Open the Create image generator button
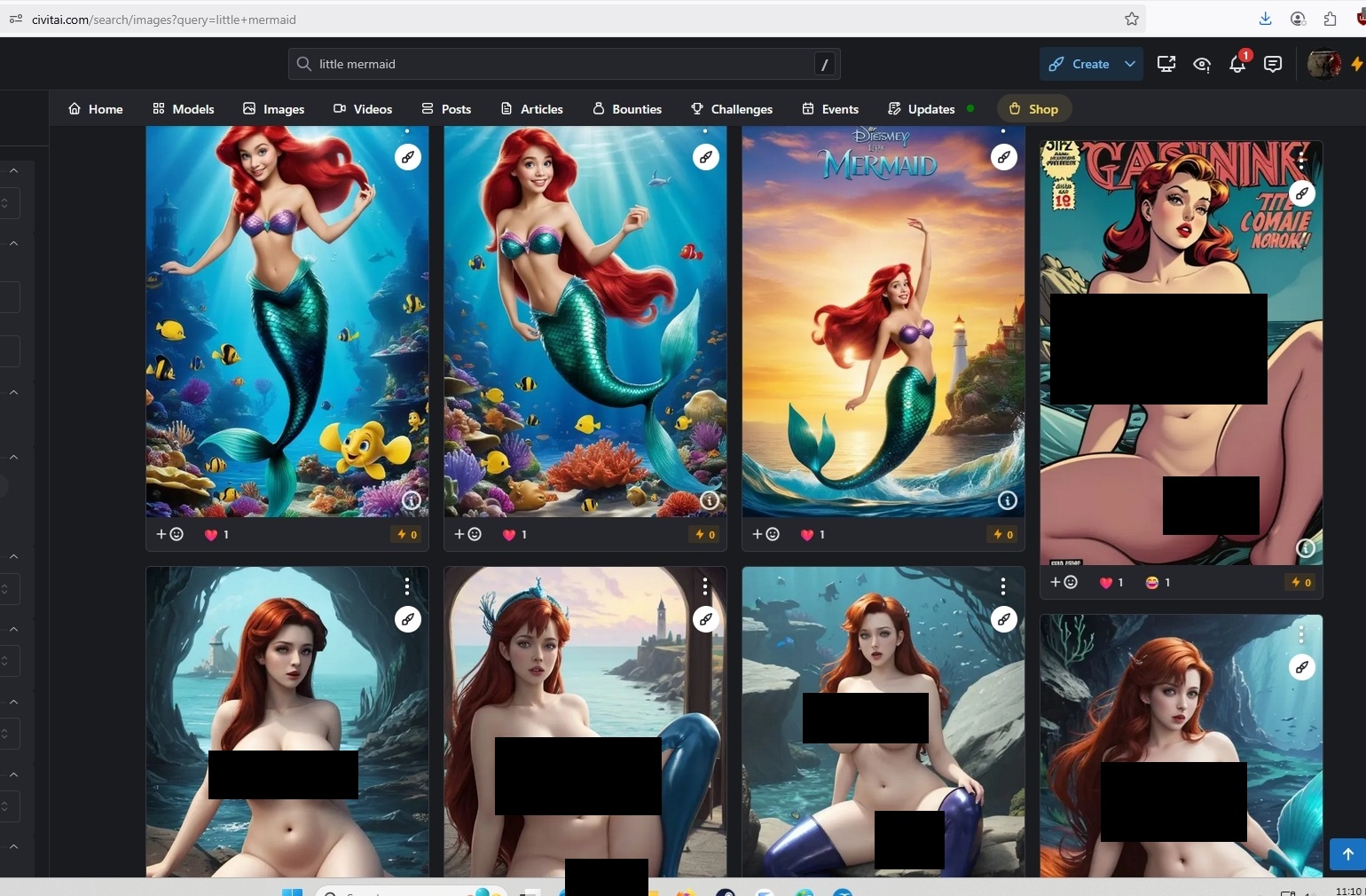1366x896 pixels. 1079,64
